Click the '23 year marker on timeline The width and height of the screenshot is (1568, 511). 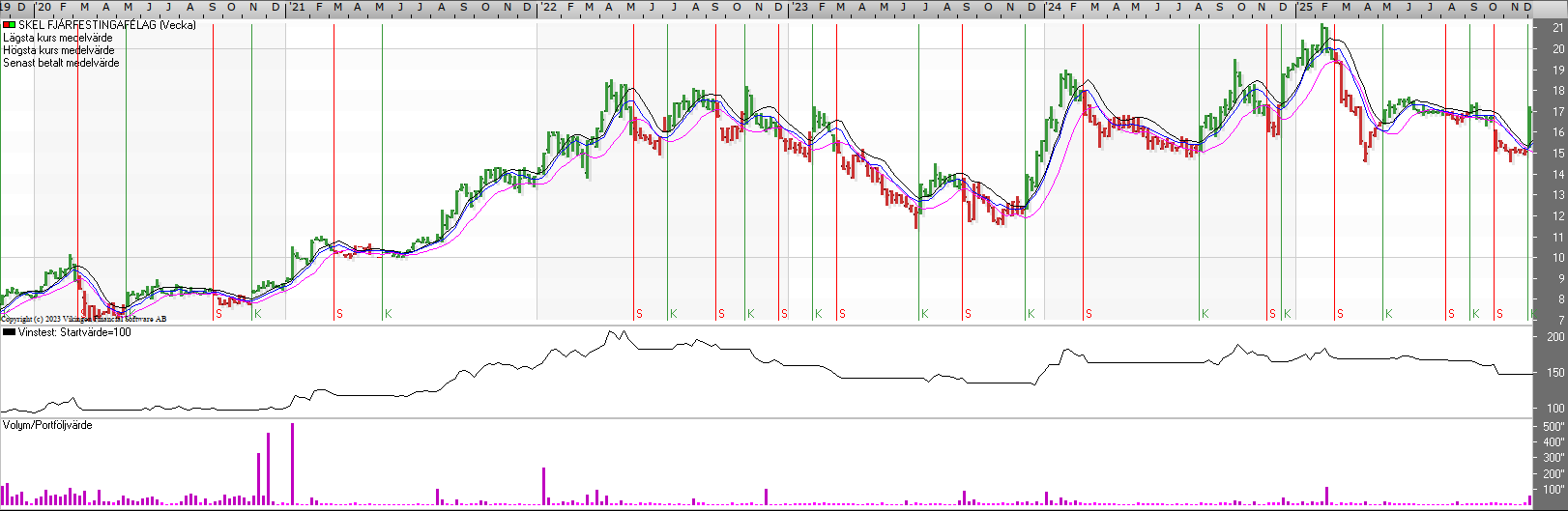[x=799, y=8]
